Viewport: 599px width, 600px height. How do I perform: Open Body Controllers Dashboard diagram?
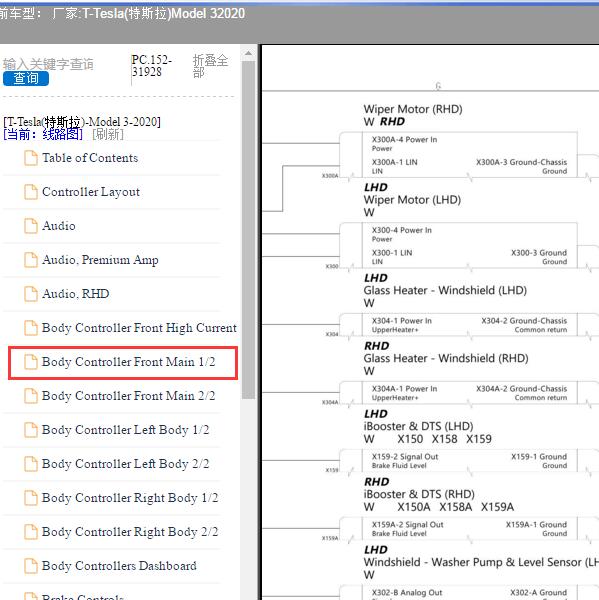[x=119, y=566]
